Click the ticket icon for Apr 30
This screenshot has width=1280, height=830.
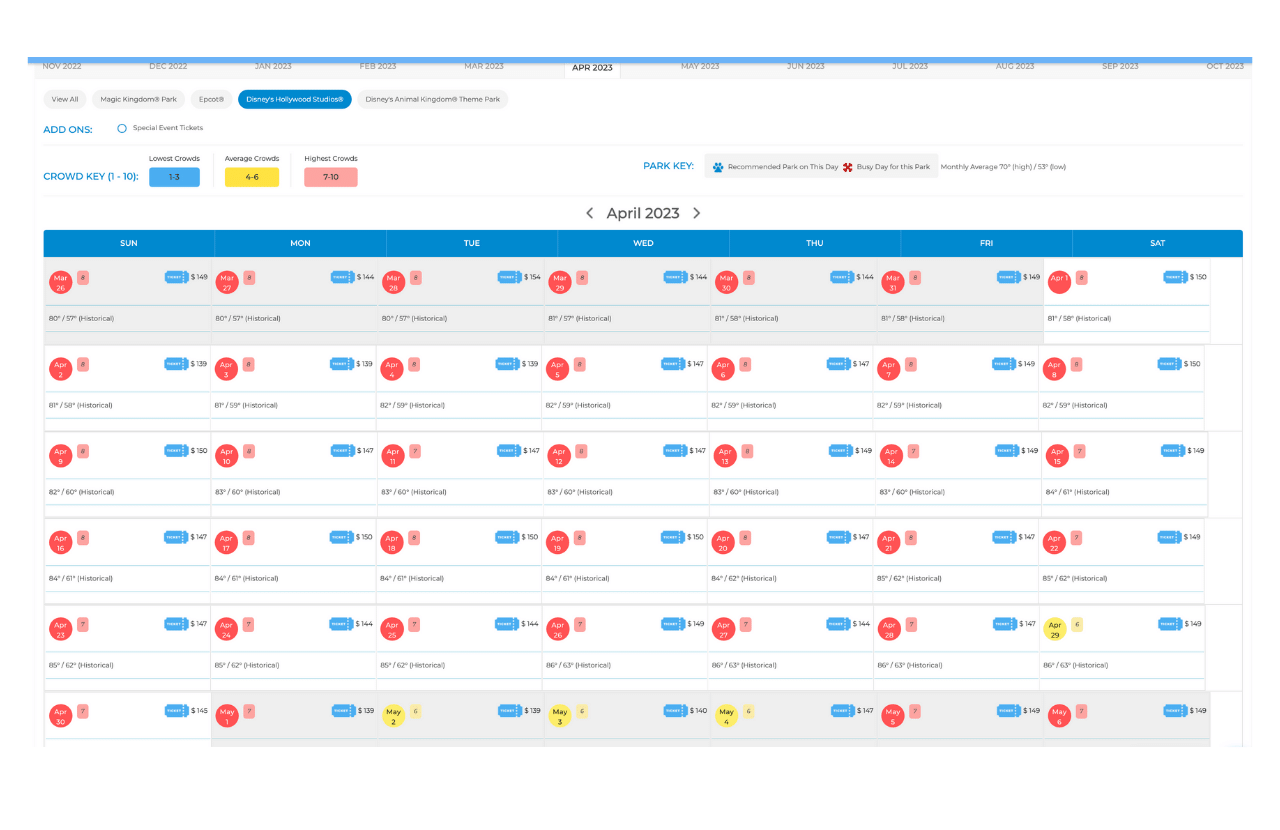[176, 711]
